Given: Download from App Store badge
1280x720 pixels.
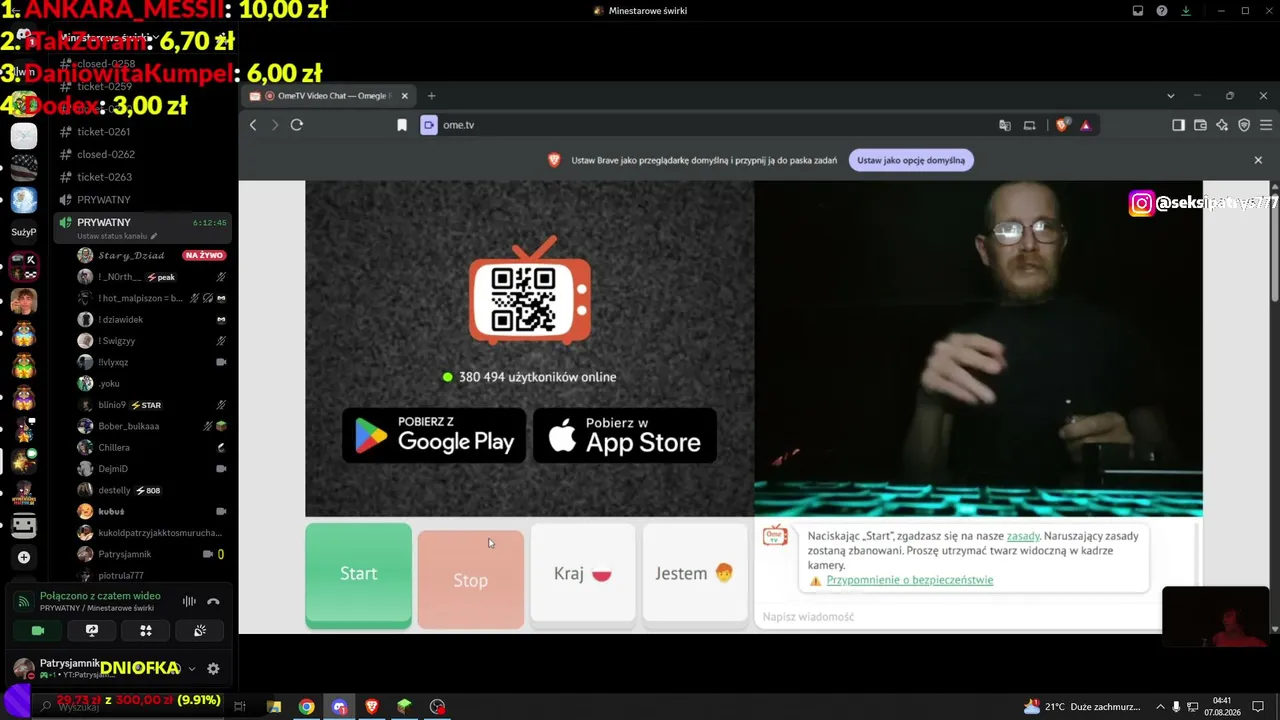Looking at the screenshot, I should click(x=625, y=435).
